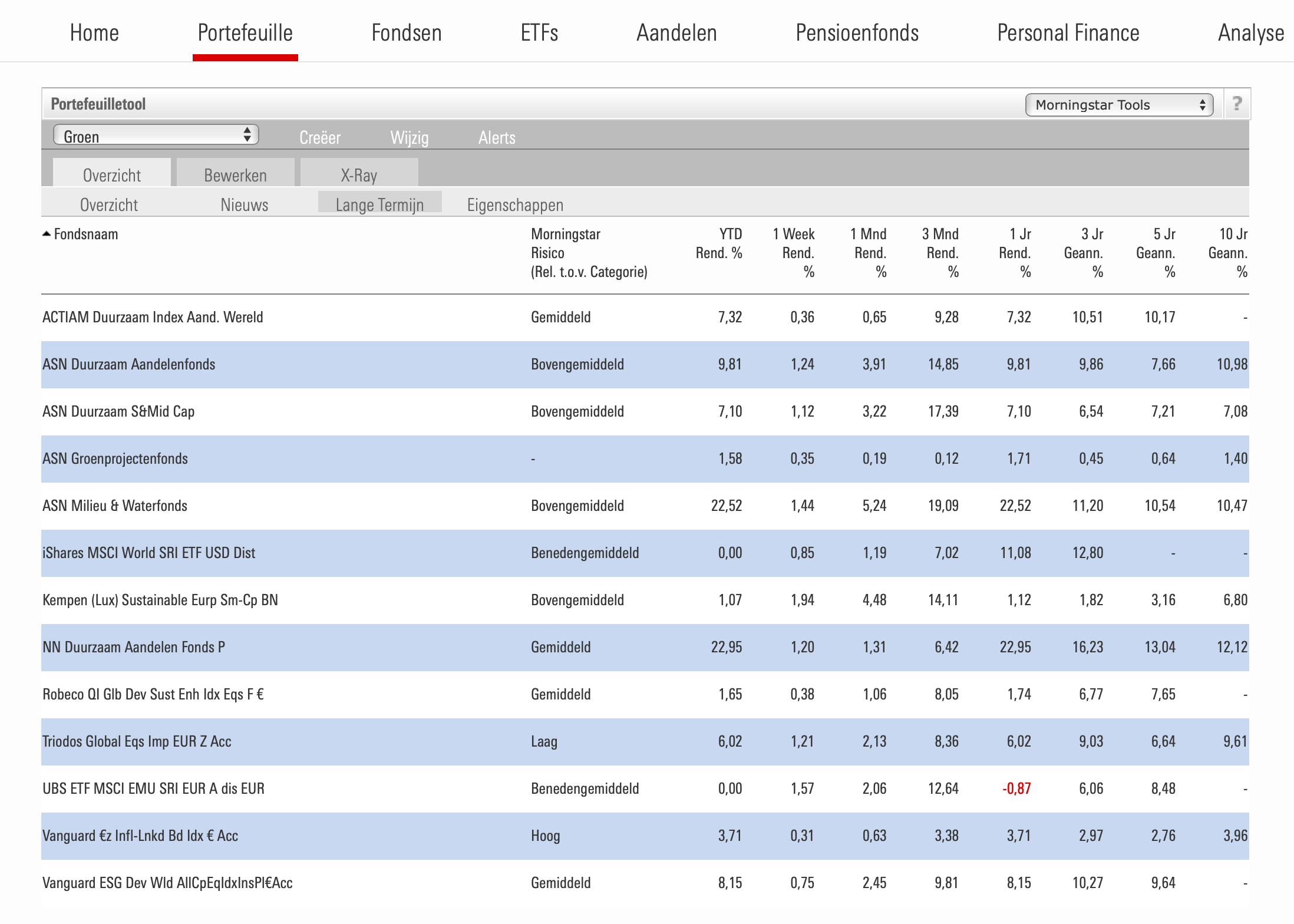The width and height of the screenshot is (1294, 924).
Task: Click ASN Milieu's 19,09 three-month return
Action: click(943, 506)
